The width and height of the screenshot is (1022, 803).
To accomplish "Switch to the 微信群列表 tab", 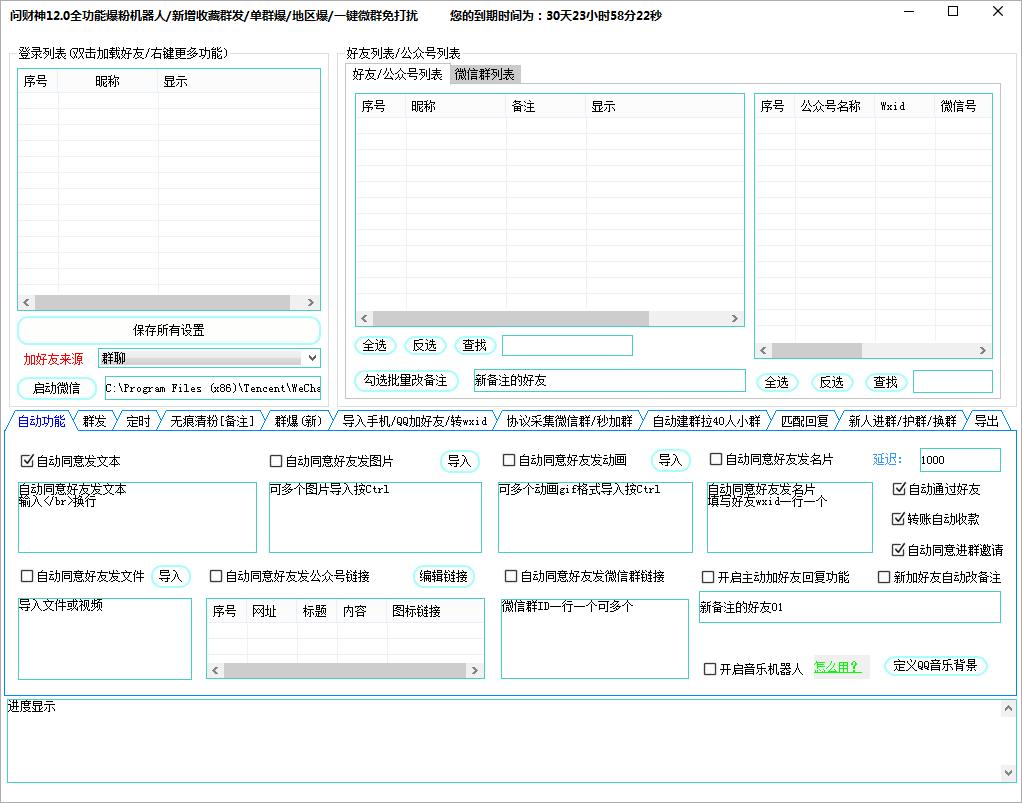I will click(x=484, y=75).
